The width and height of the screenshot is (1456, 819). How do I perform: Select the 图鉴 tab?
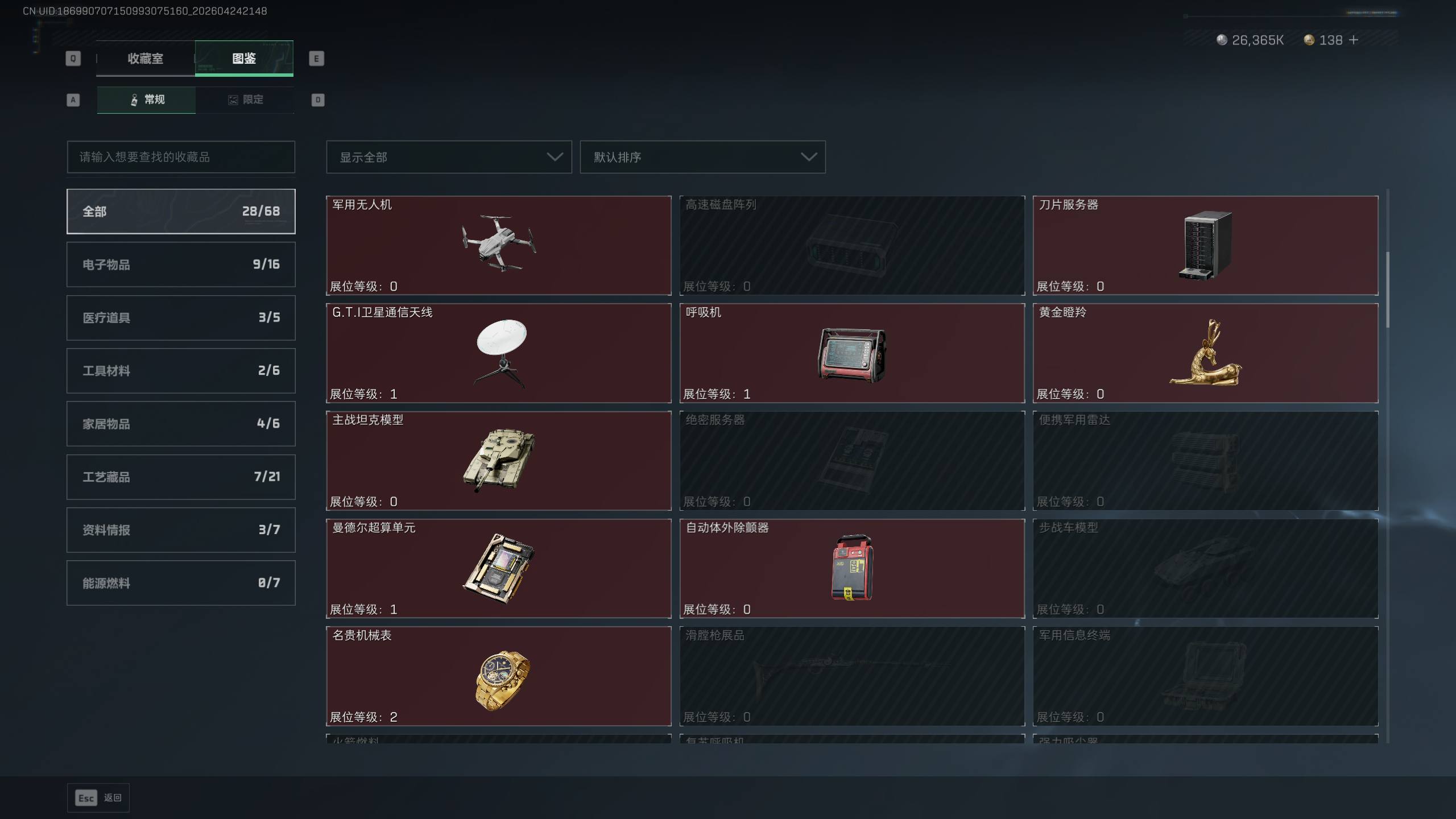click(x=244, y=58)
